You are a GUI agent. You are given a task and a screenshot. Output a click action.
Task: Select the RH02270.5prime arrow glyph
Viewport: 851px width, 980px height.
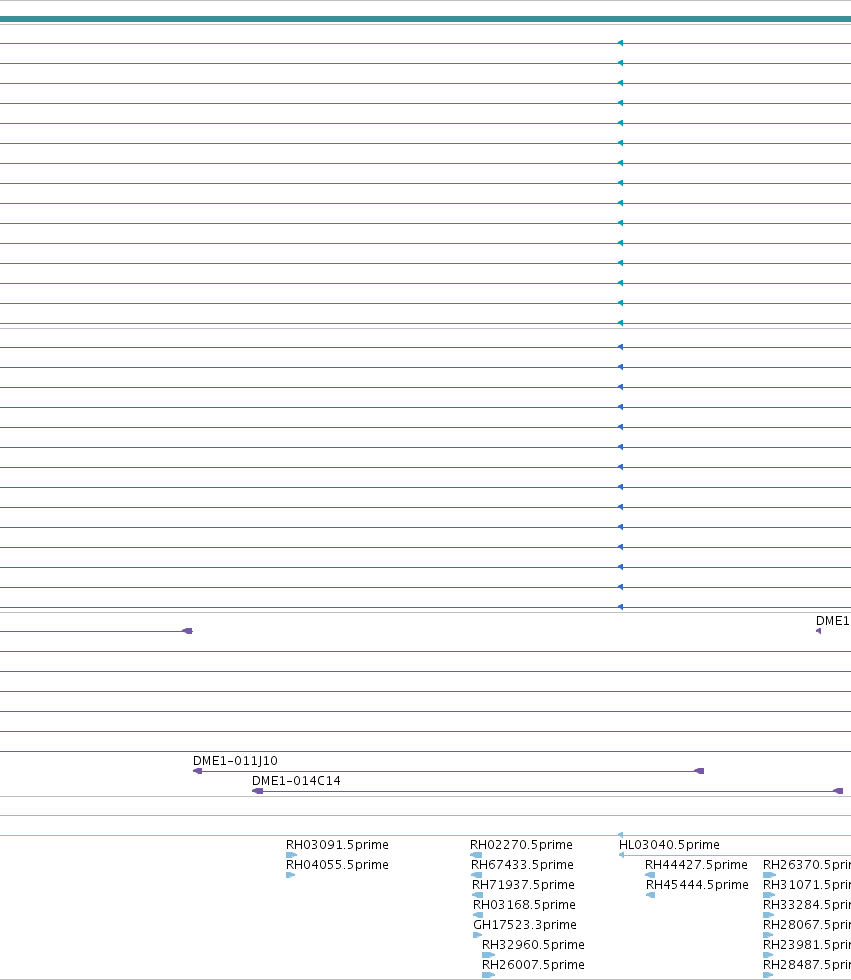pos(476,855)
